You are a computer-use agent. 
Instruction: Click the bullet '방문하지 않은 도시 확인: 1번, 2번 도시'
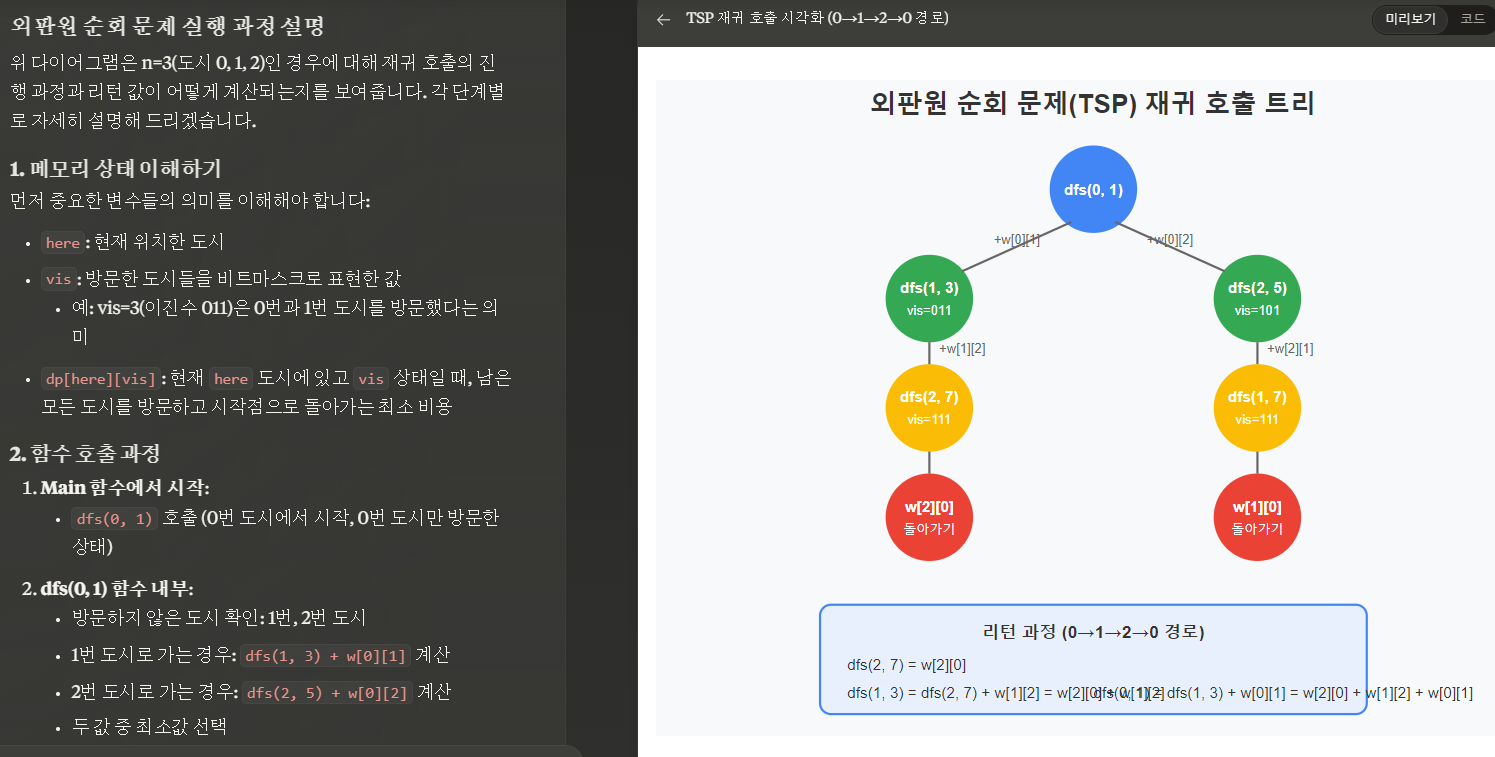pyautogui.click(x=220, y=618)
